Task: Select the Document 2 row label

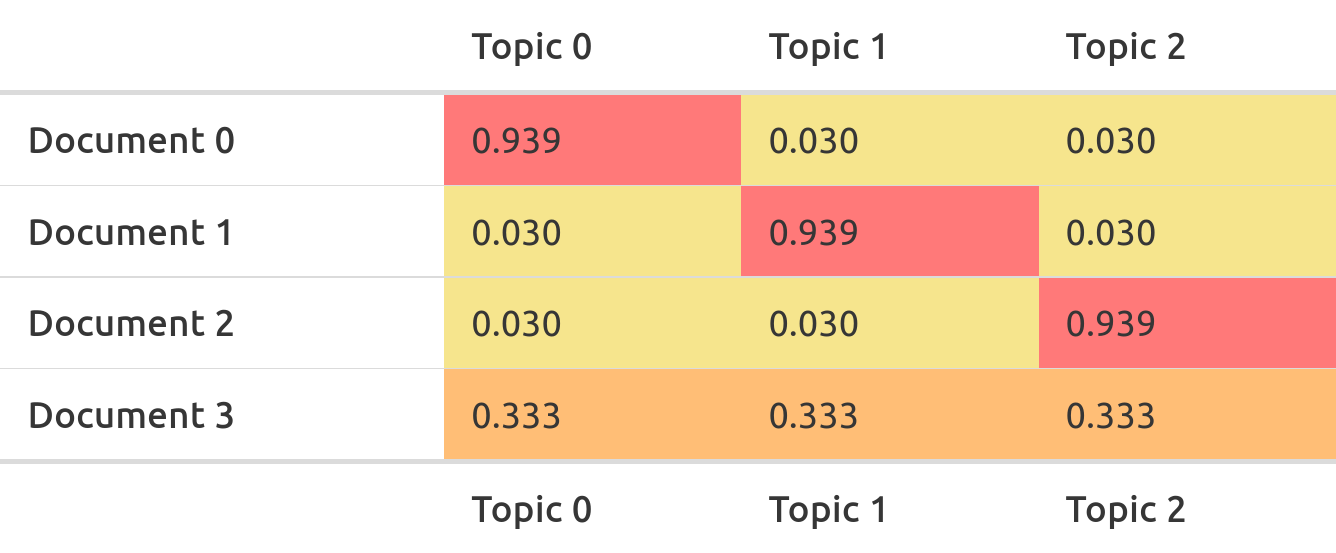Action: pos(131,324)
